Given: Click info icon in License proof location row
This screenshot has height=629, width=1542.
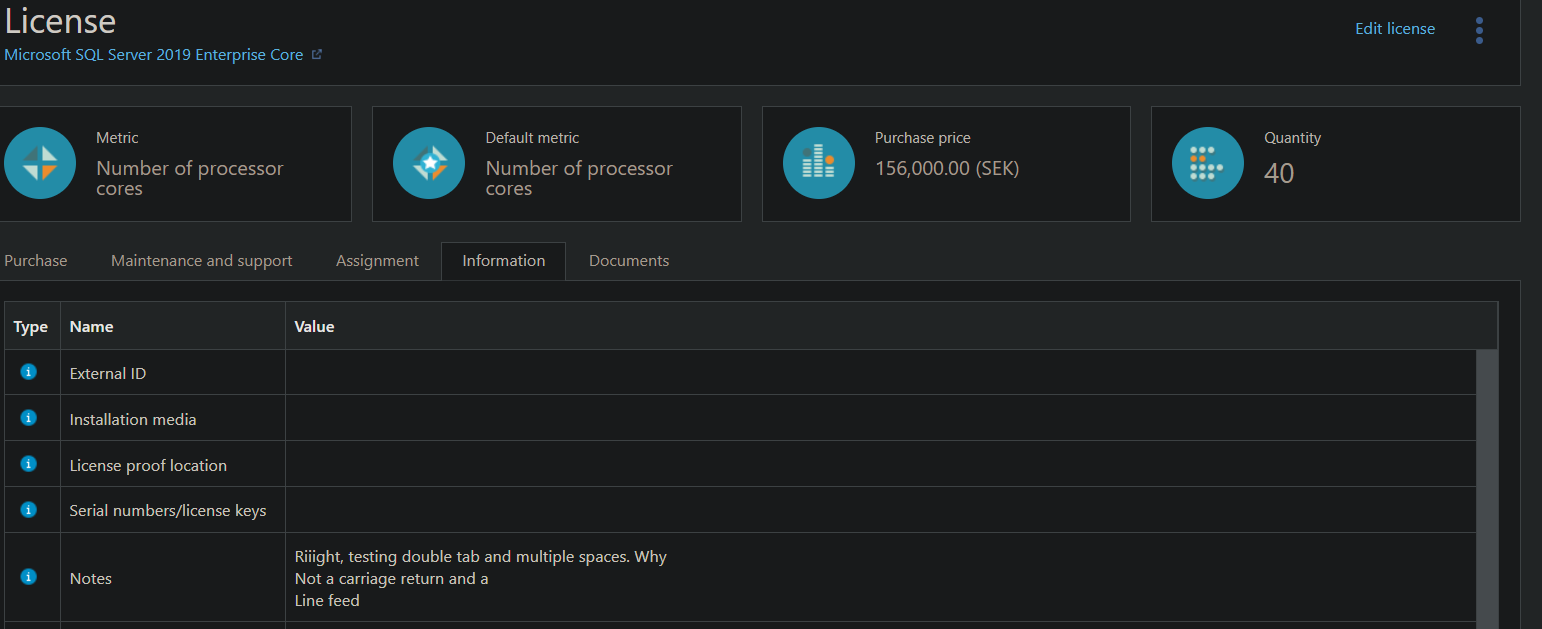Looking at the screenshot, I should pos(29,464).
